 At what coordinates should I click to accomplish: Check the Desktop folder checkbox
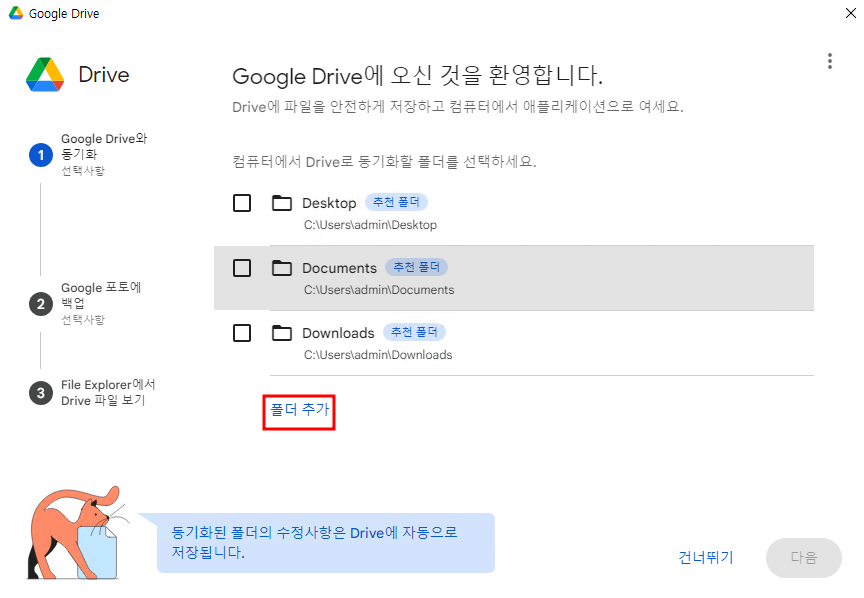click(x=242, y=203)
